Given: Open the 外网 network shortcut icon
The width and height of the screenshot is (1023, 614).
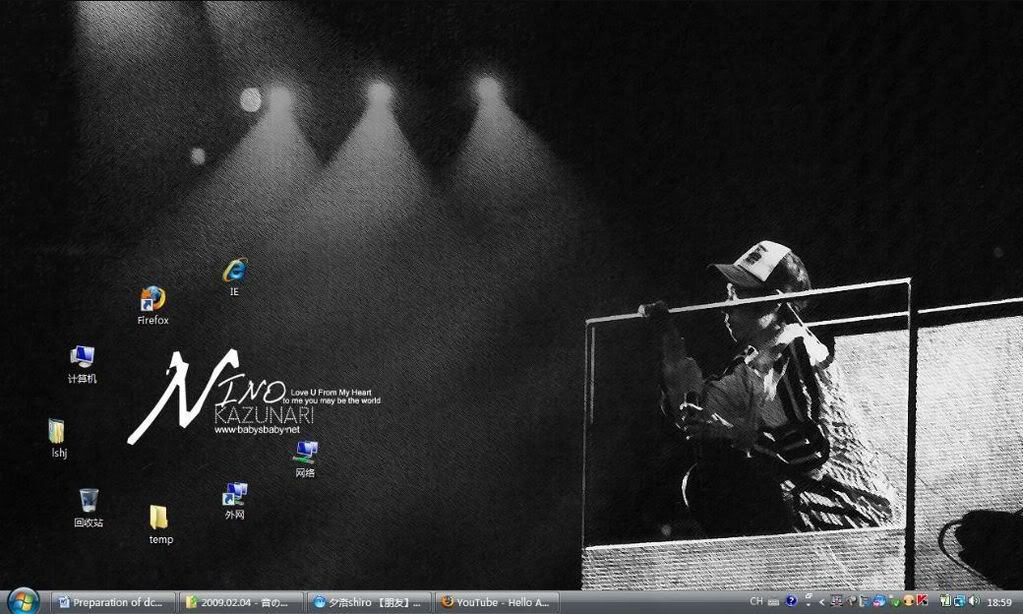Looking at the screenshot, I should point(235,494).
